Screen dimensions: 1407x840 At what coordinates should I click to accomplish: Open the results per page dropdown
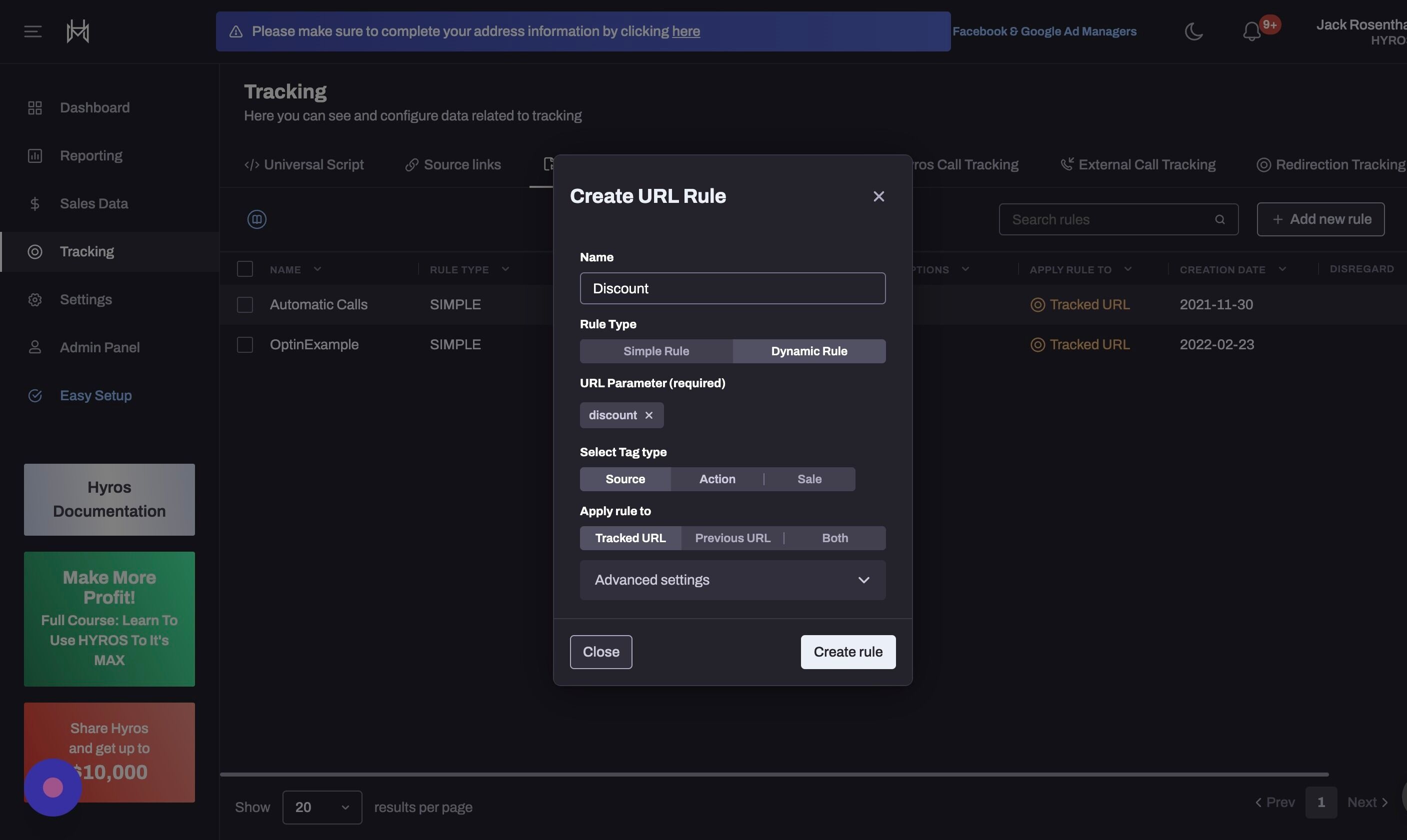pos(322,807)
